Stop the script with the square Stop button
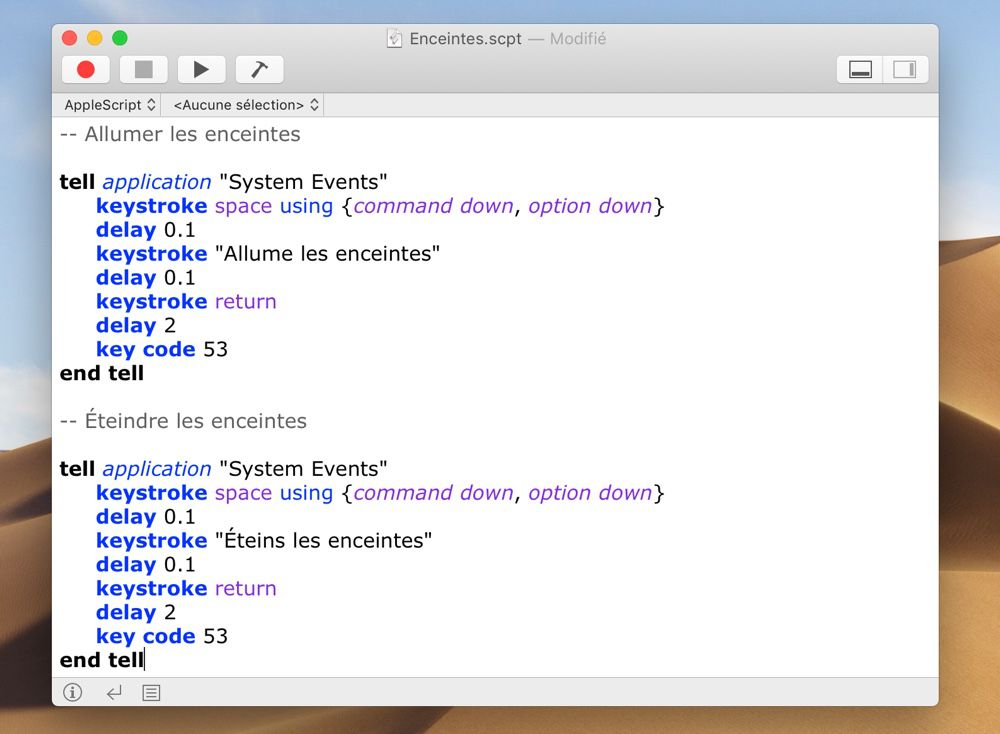The height and width of the screenshot is (734, 1000). (x=143, y=70)
